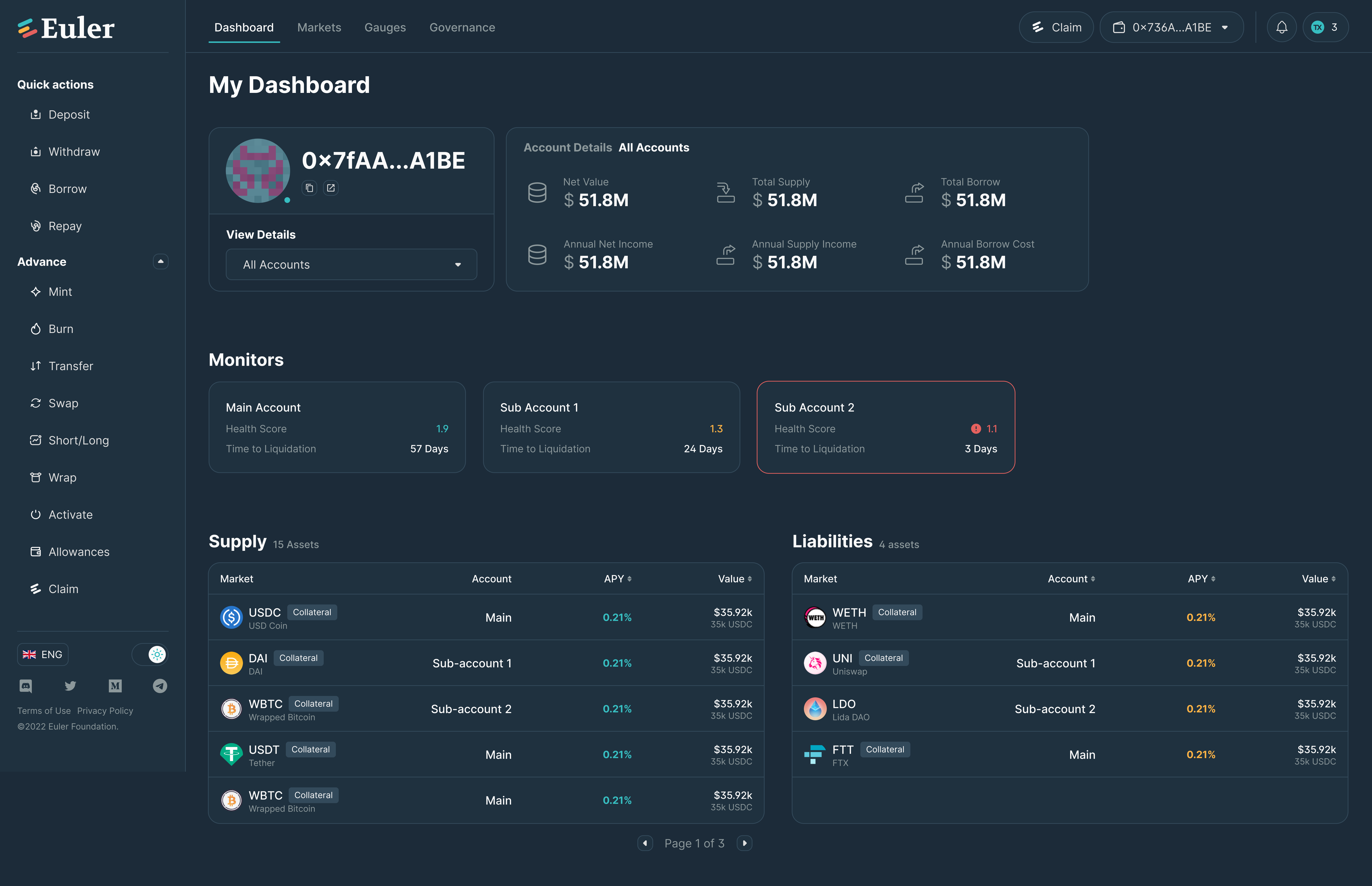Open the All Accounts selector
The image size is (1372, 886).
tap(351, 265)
